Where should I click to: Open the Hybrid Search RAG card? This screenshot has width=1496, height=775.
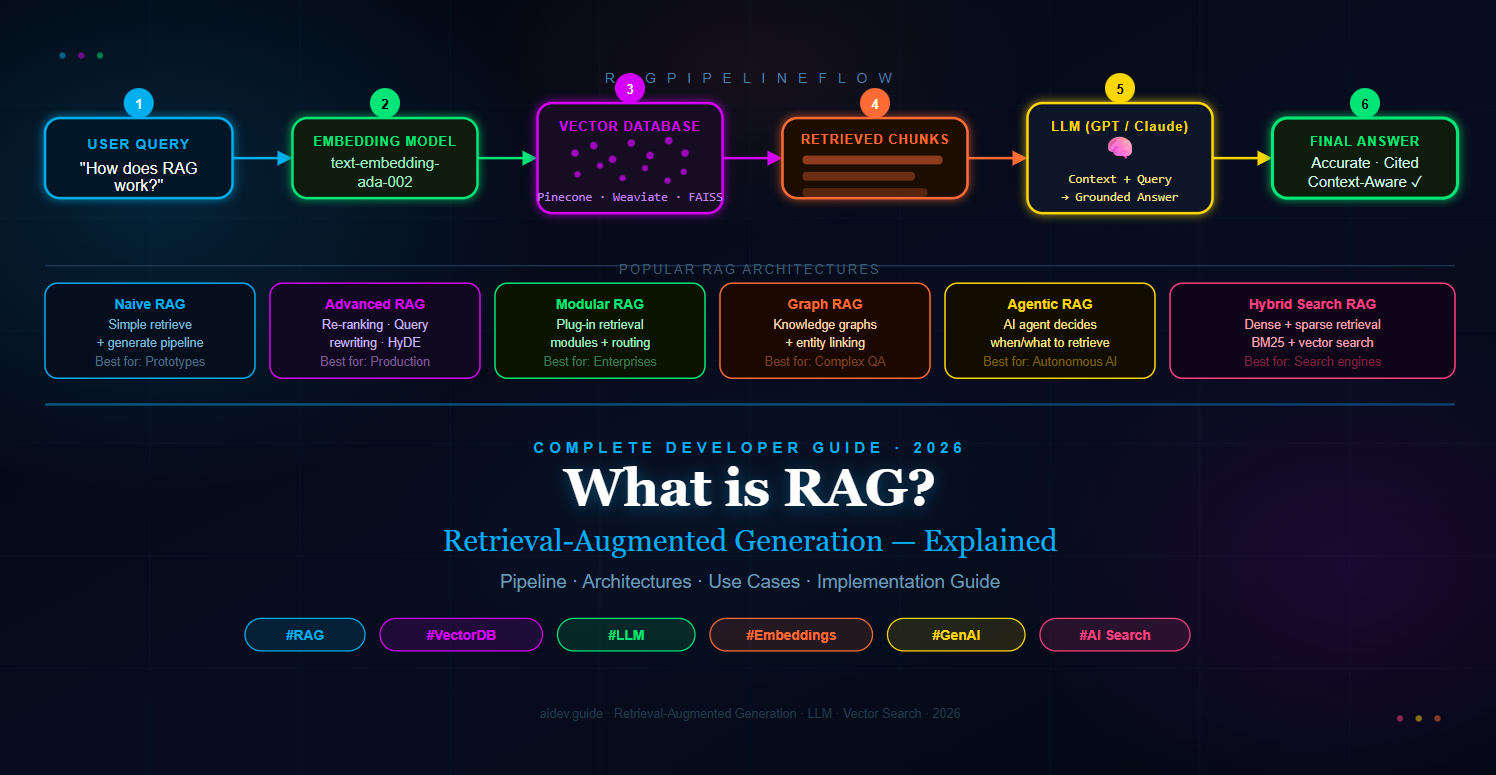tap(1312, 331)
